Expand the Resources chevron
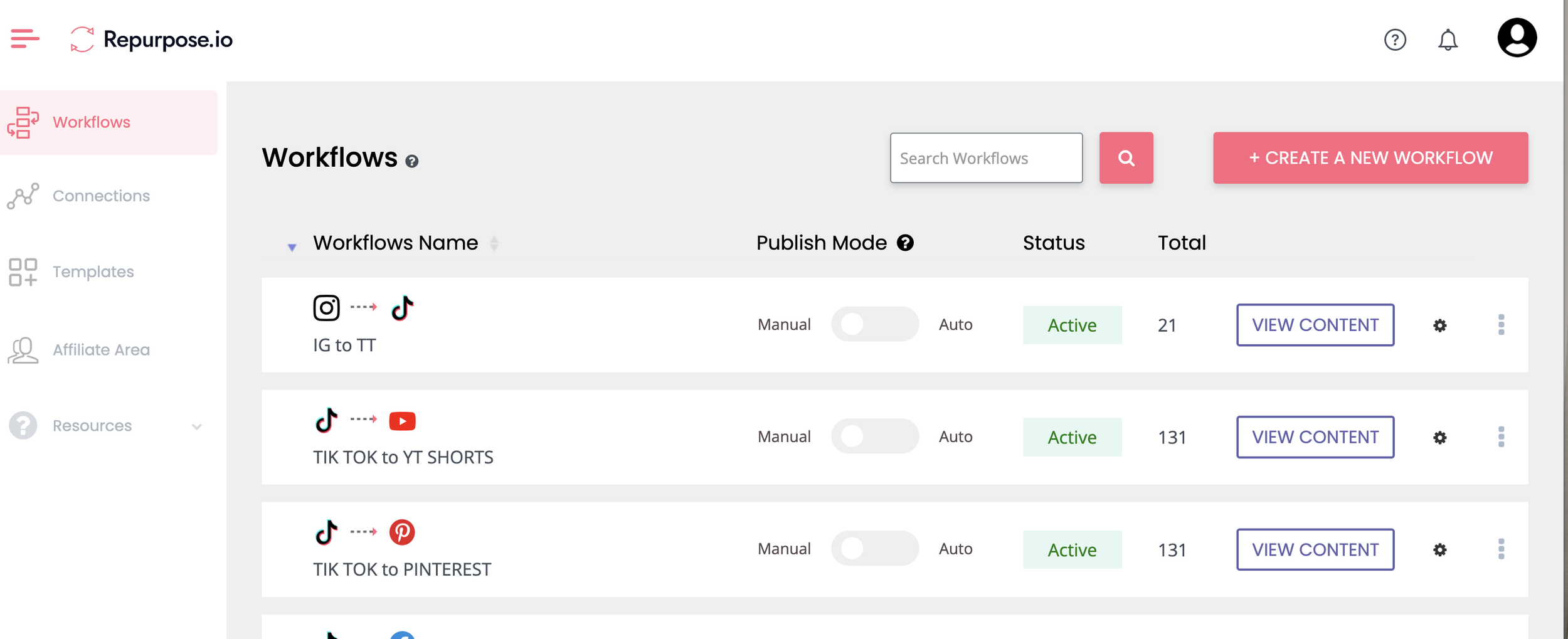 [x=196, y=427]
